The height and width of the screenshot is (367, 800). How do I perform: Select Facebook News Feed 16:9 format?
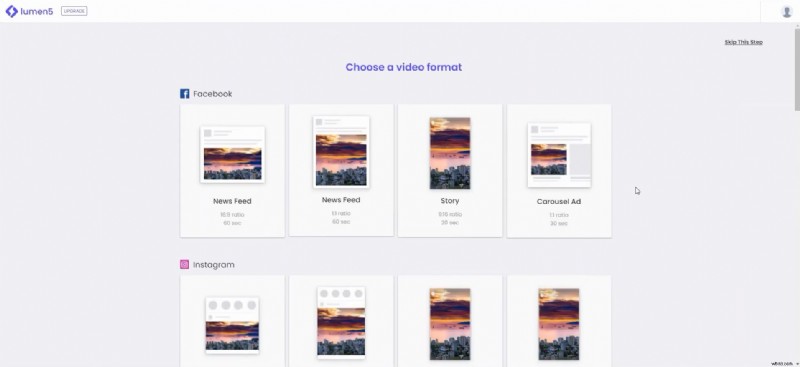pos(232,170)
